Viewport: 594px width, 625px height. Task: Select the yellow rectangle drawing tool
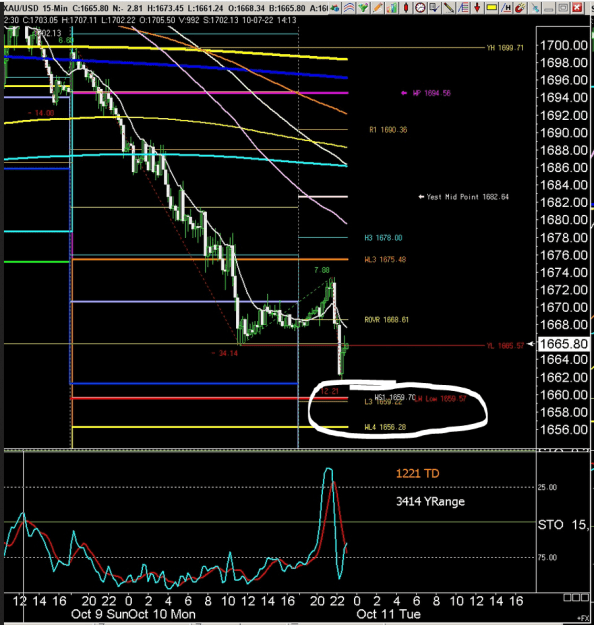coord(492,8)
